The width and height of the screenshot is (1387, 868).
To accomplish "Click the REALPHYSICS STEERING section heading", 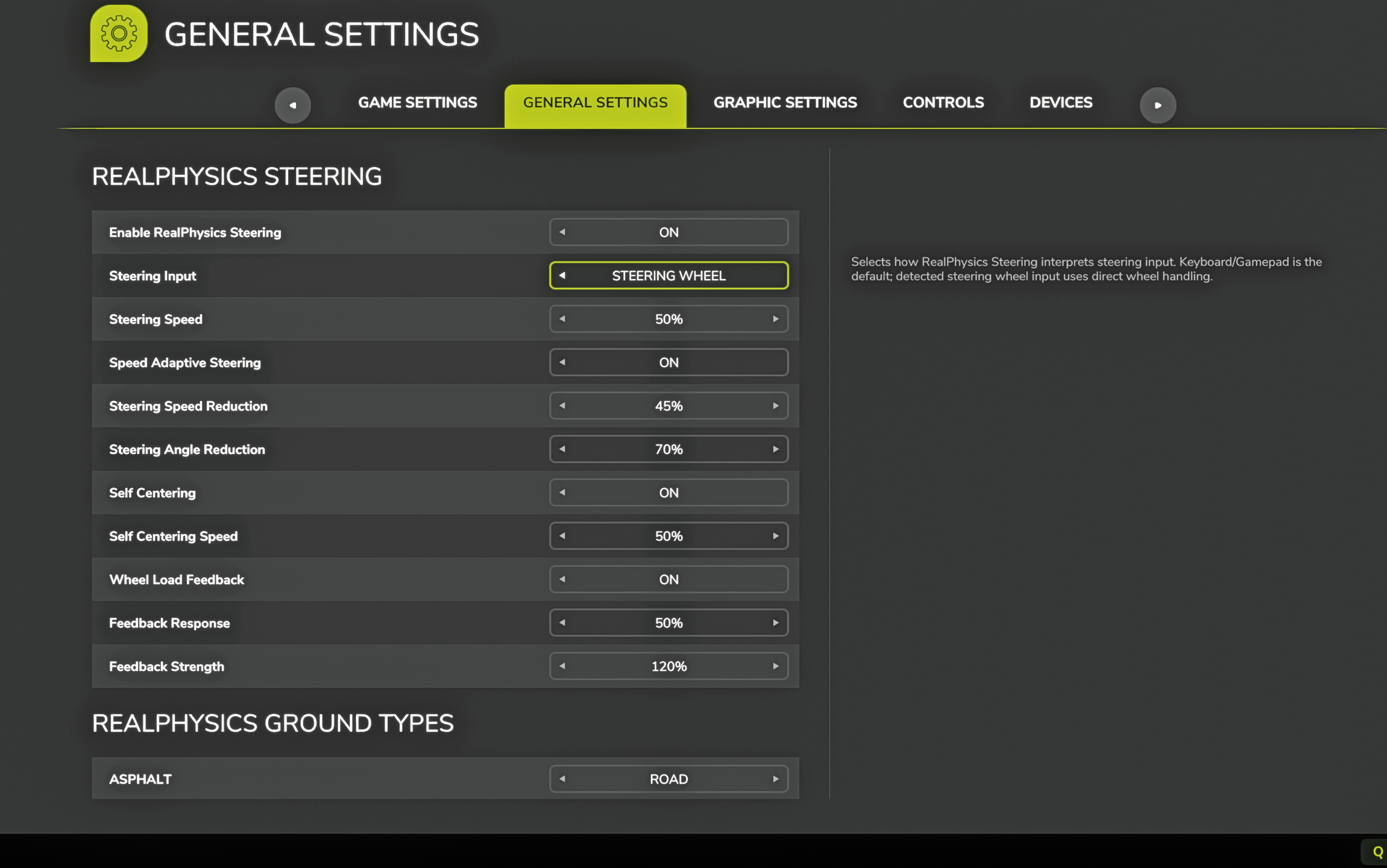I will [237, 177].
